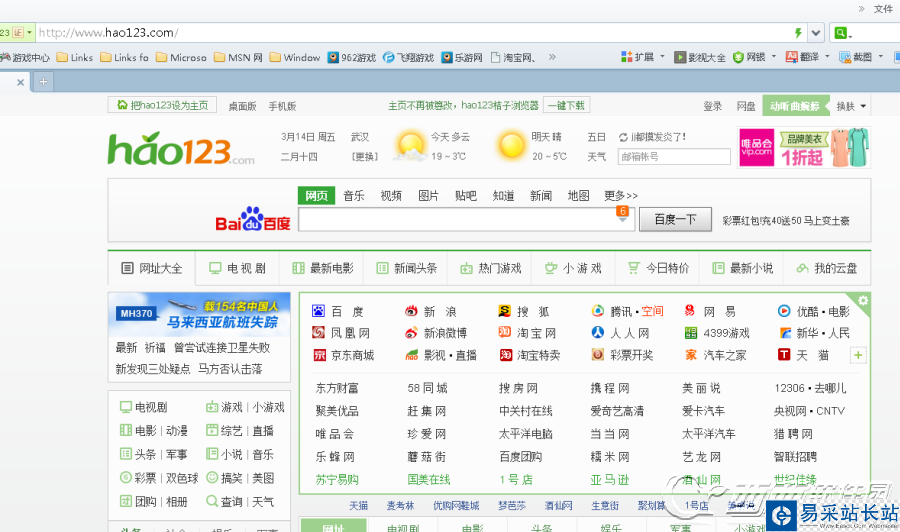
Task: Open the address bar history dropdown arrow
Action: (x=816, y=33)
